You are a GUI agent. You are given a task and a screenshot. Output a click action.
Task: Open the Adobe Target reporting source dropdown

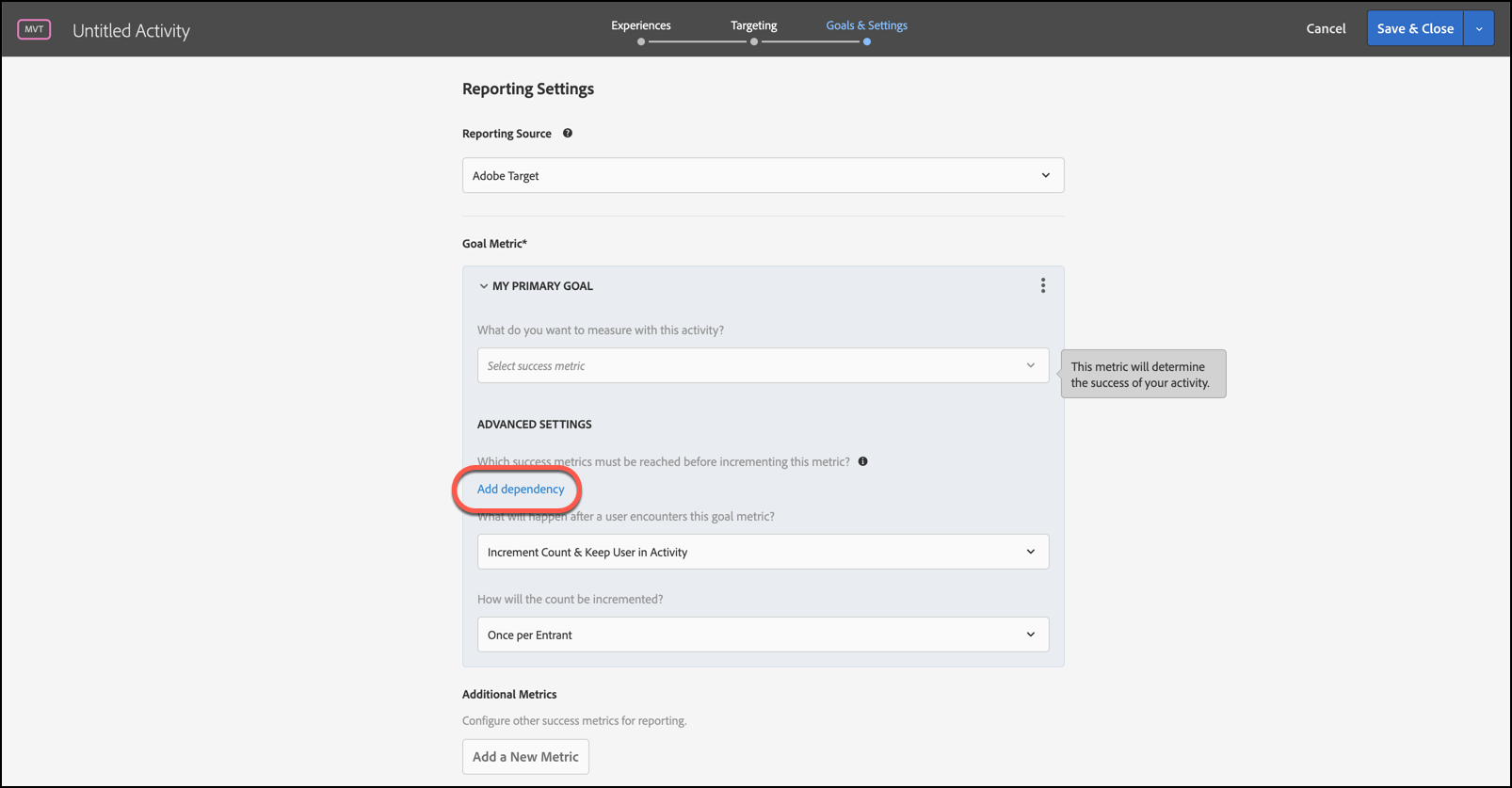click(763, 175)
